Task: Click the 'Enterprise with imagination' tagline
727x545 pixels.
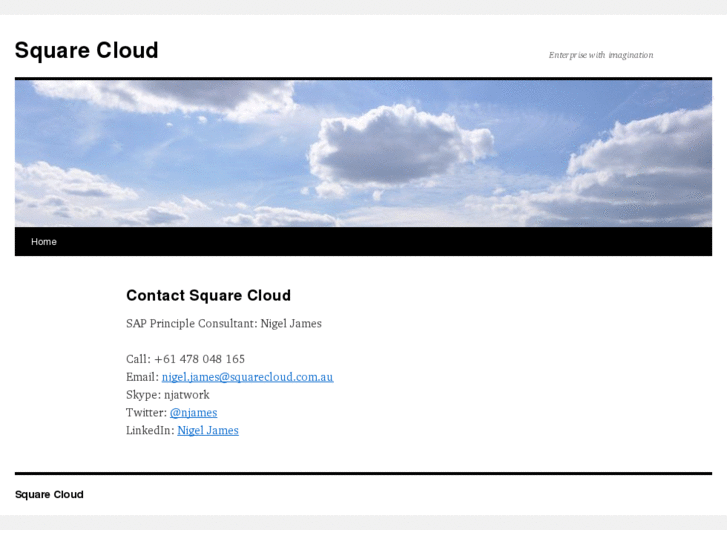Action: 601,55
